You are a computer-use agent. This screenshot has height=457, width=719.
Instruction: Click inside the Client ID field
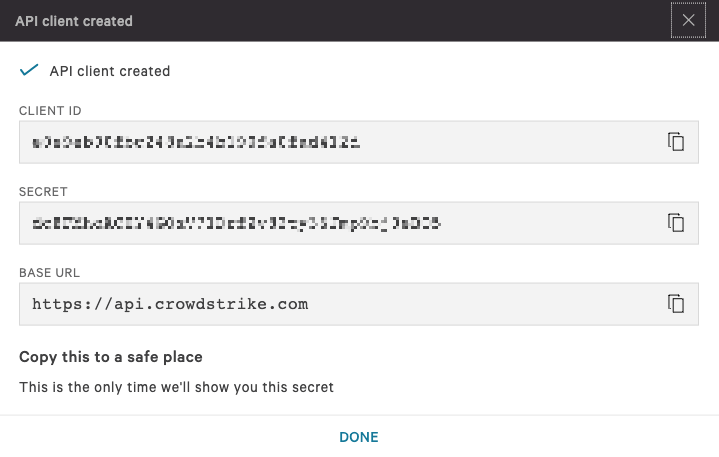point(500,142)
